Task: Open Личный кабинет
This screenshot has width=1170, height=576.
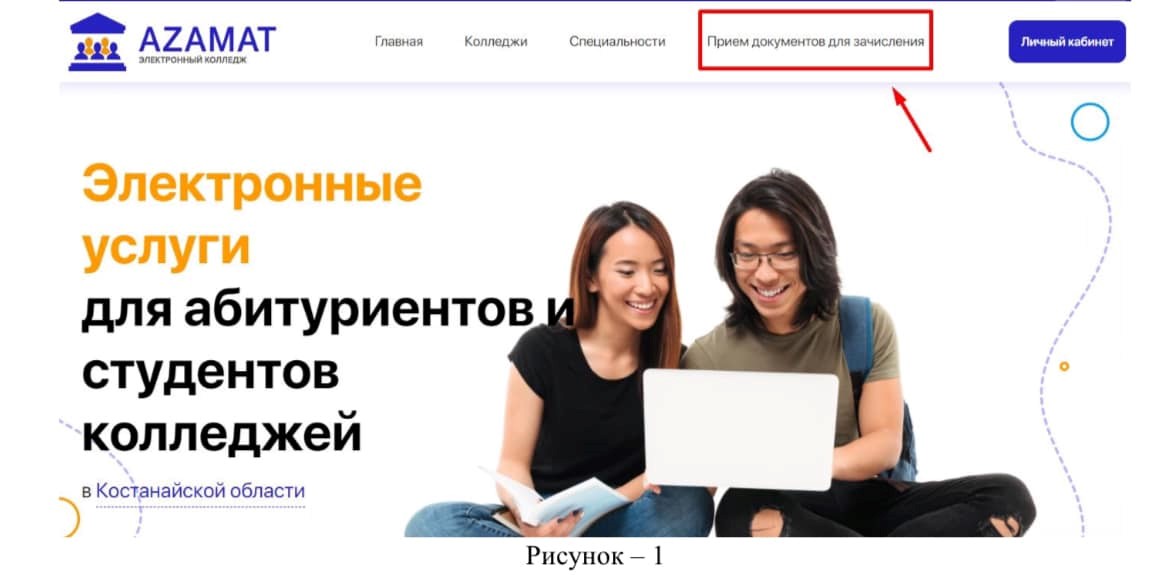Action: pyautogui.click(x=1067, y=42)
